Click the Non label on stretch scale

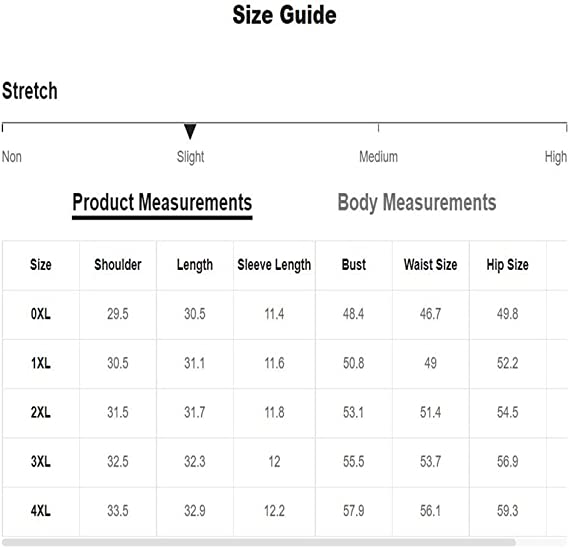pyautogui.click(x=12, y=157)
